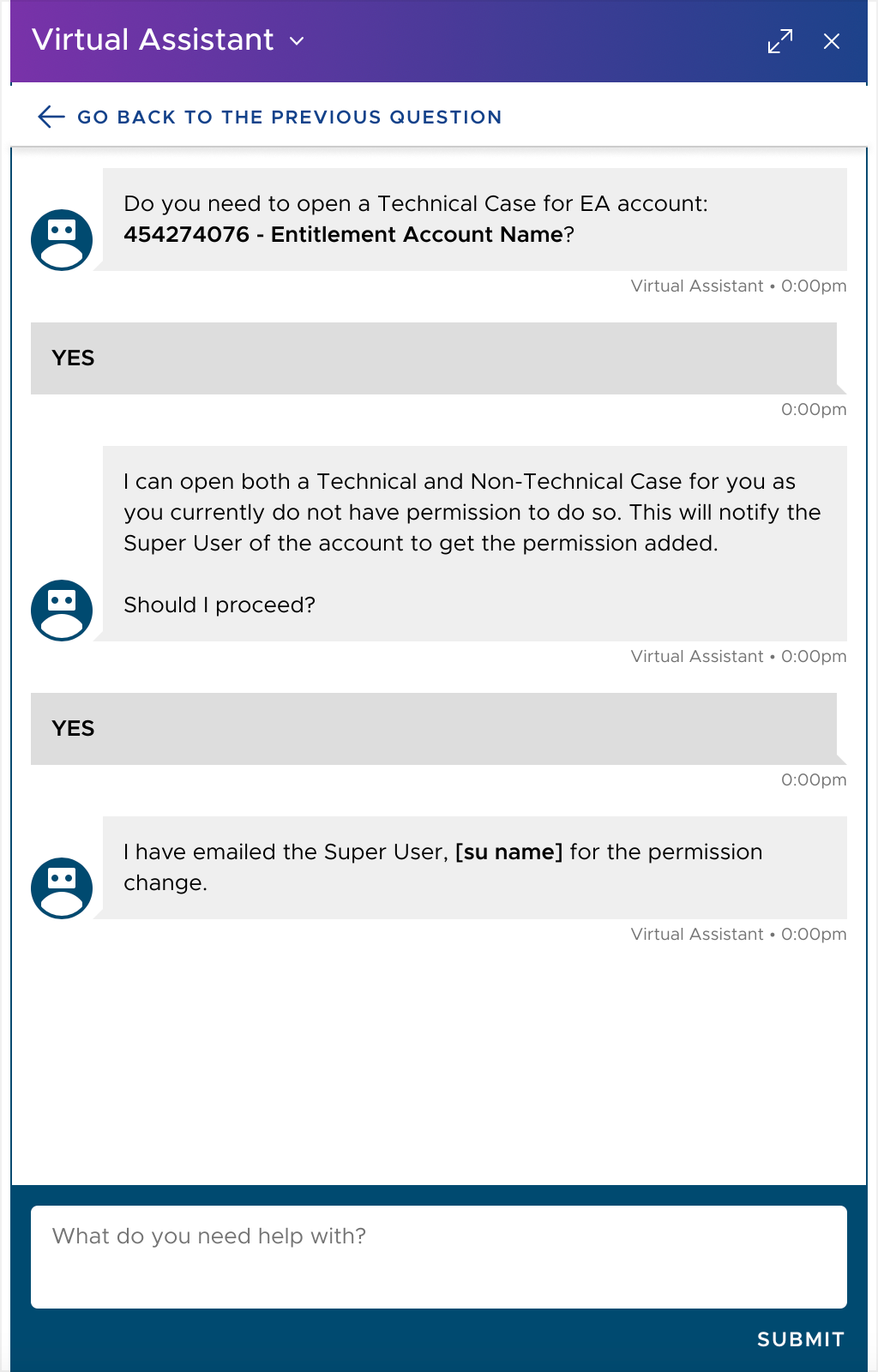Click the Virtual Assistant title text
The image size is (878, 1372).
click(153, 39)
